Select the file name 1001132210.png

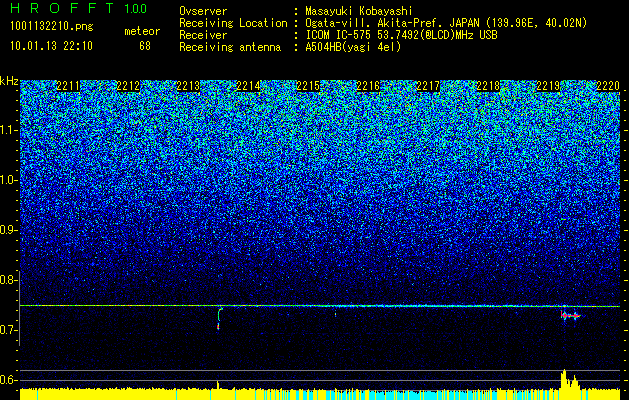pos(52,27)
